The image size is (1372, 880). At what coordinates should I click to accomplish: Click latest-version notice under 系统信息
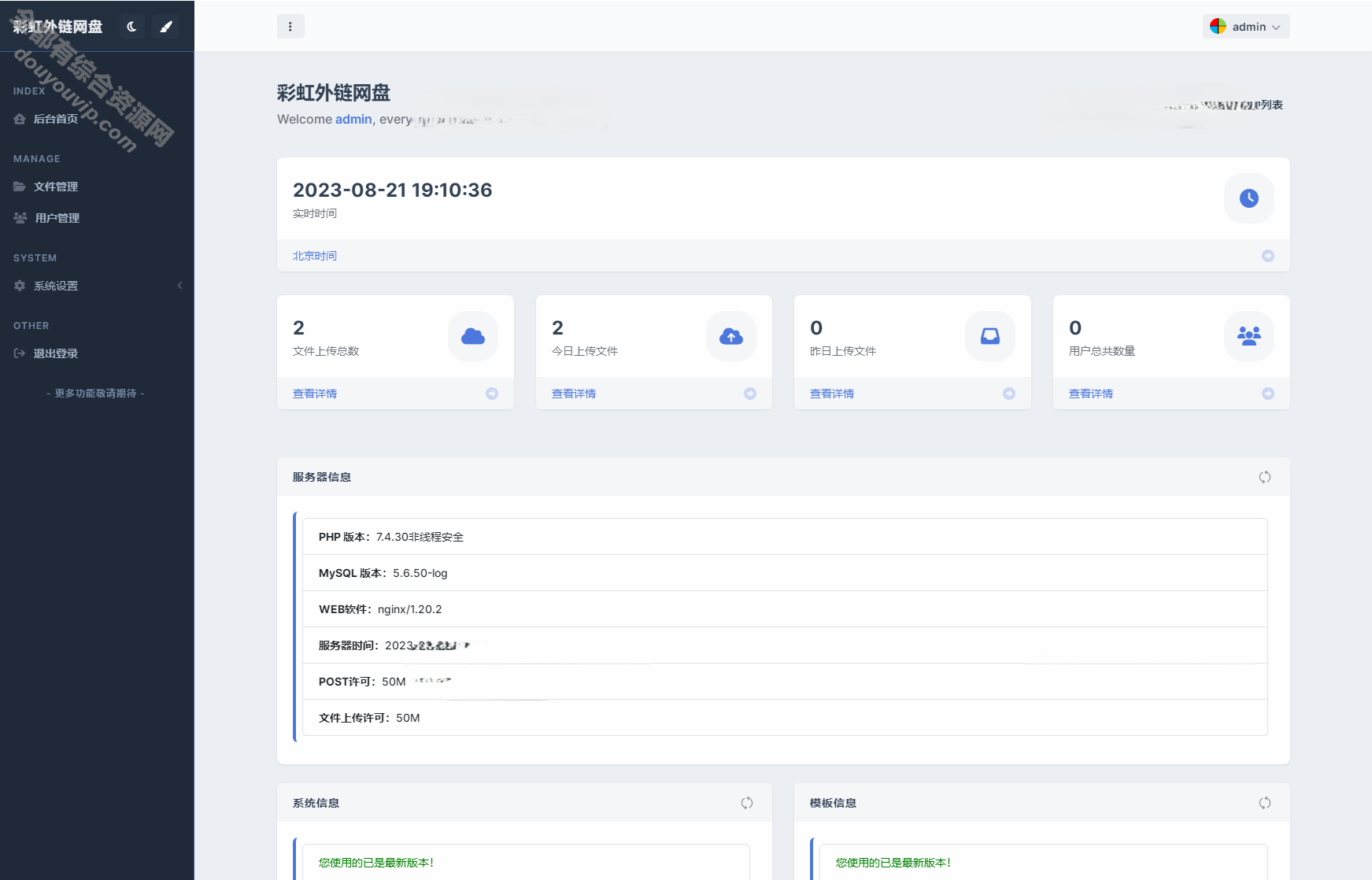[376, 863]
